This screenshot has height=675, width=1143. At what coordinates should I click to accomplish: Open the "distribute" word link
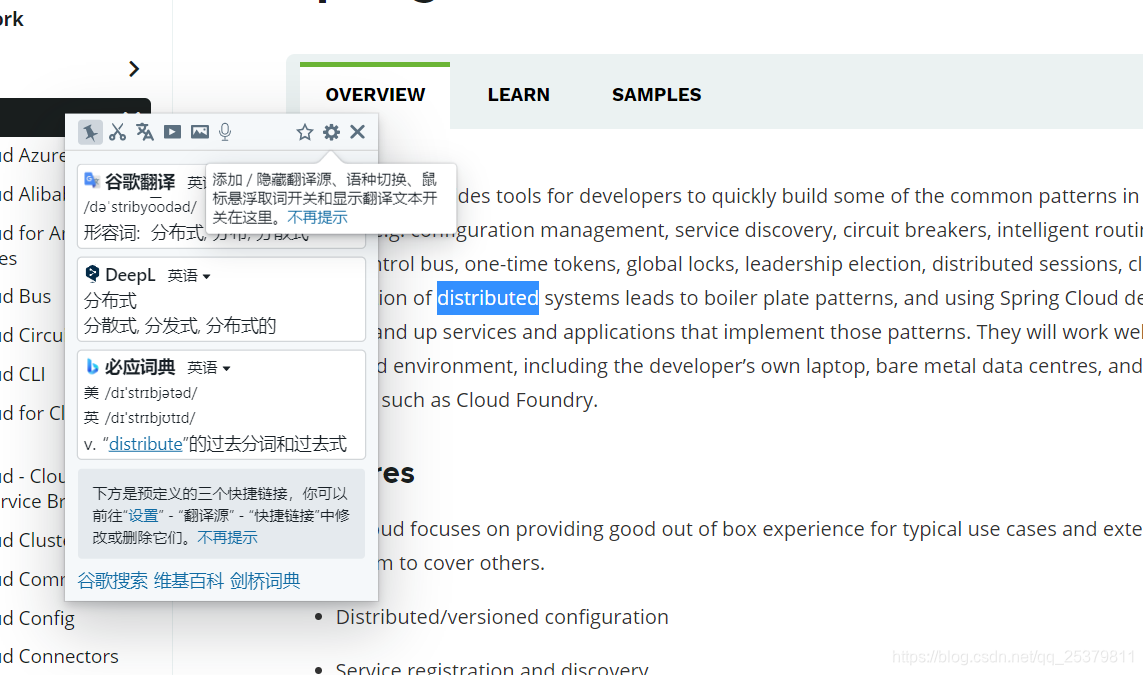145,444
